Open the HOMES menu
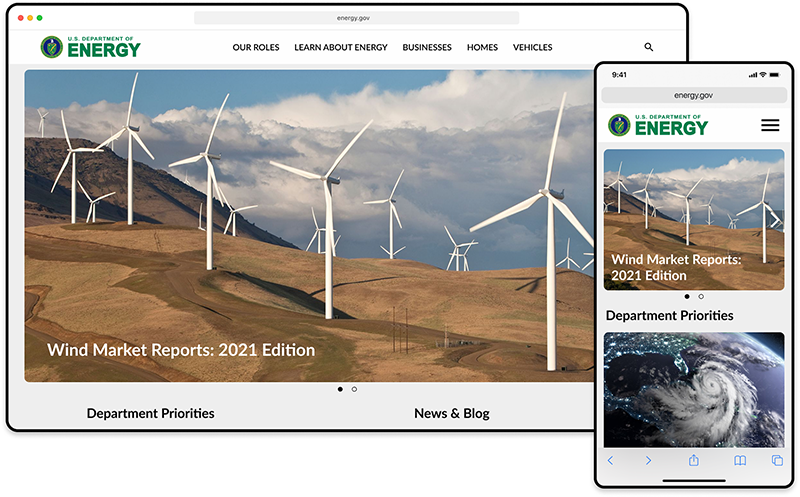This screenshot has width=800, height=497. coord(482,47)
